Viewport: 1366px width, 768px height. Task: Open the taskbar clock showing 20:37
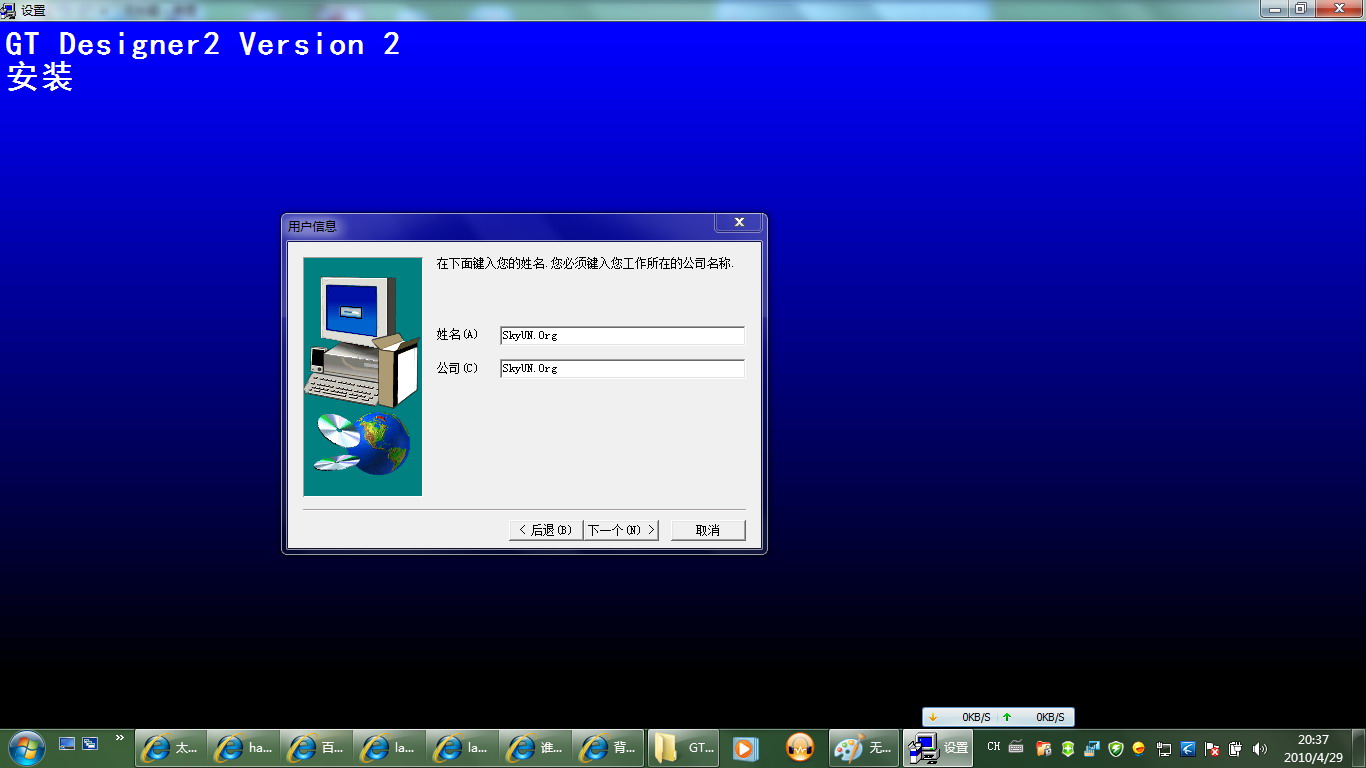coord(1313,748)
